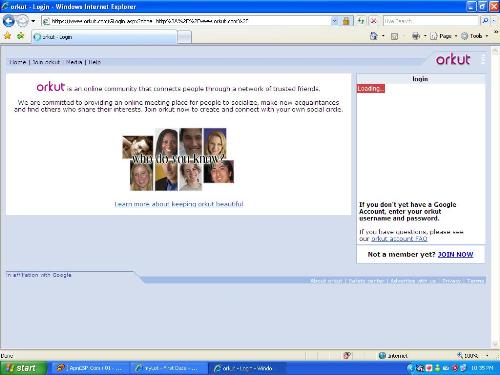Click the system tray clock

482,368
